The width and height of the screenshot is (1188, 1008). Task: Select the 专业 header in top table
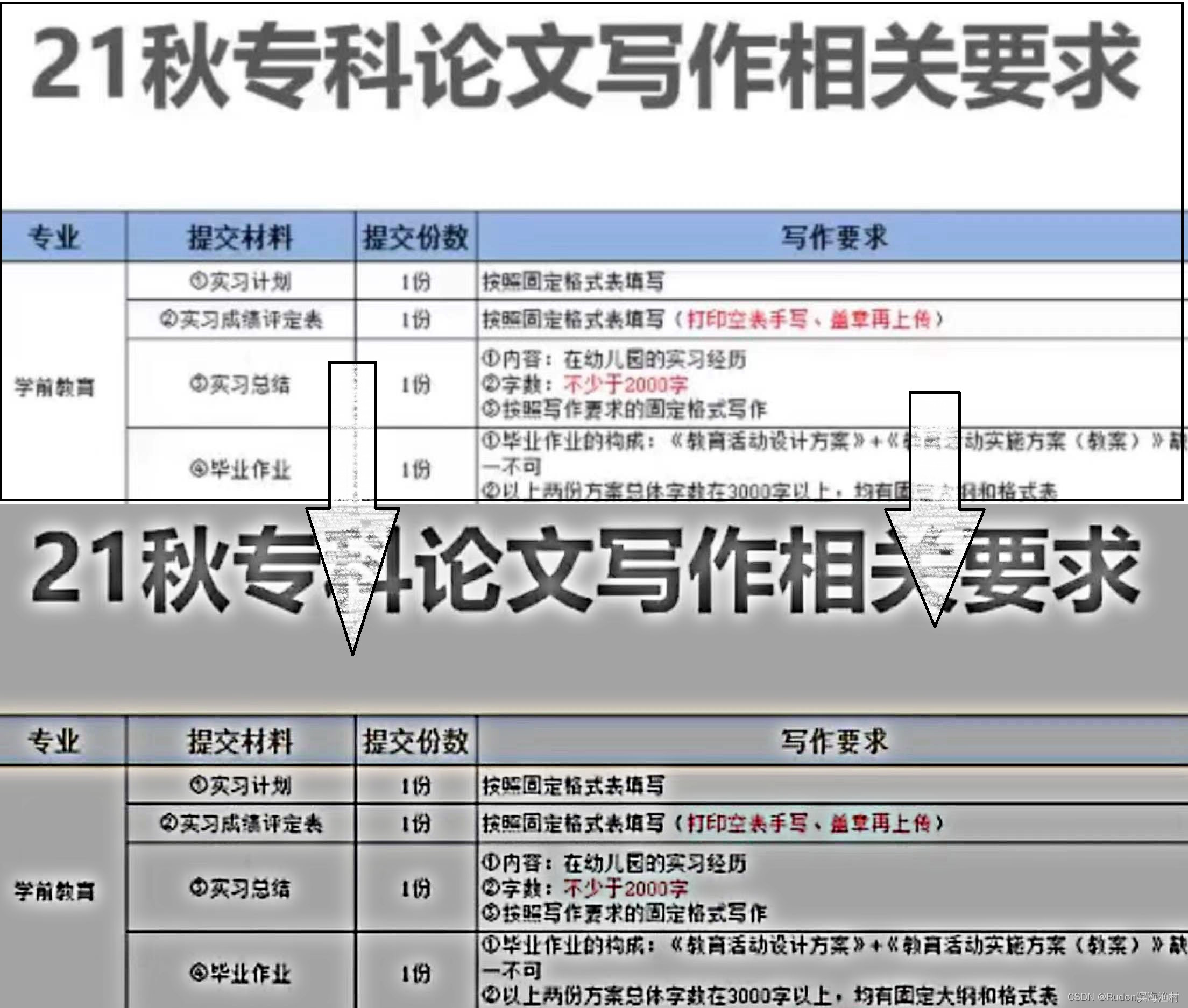click(x=53, y=237)
